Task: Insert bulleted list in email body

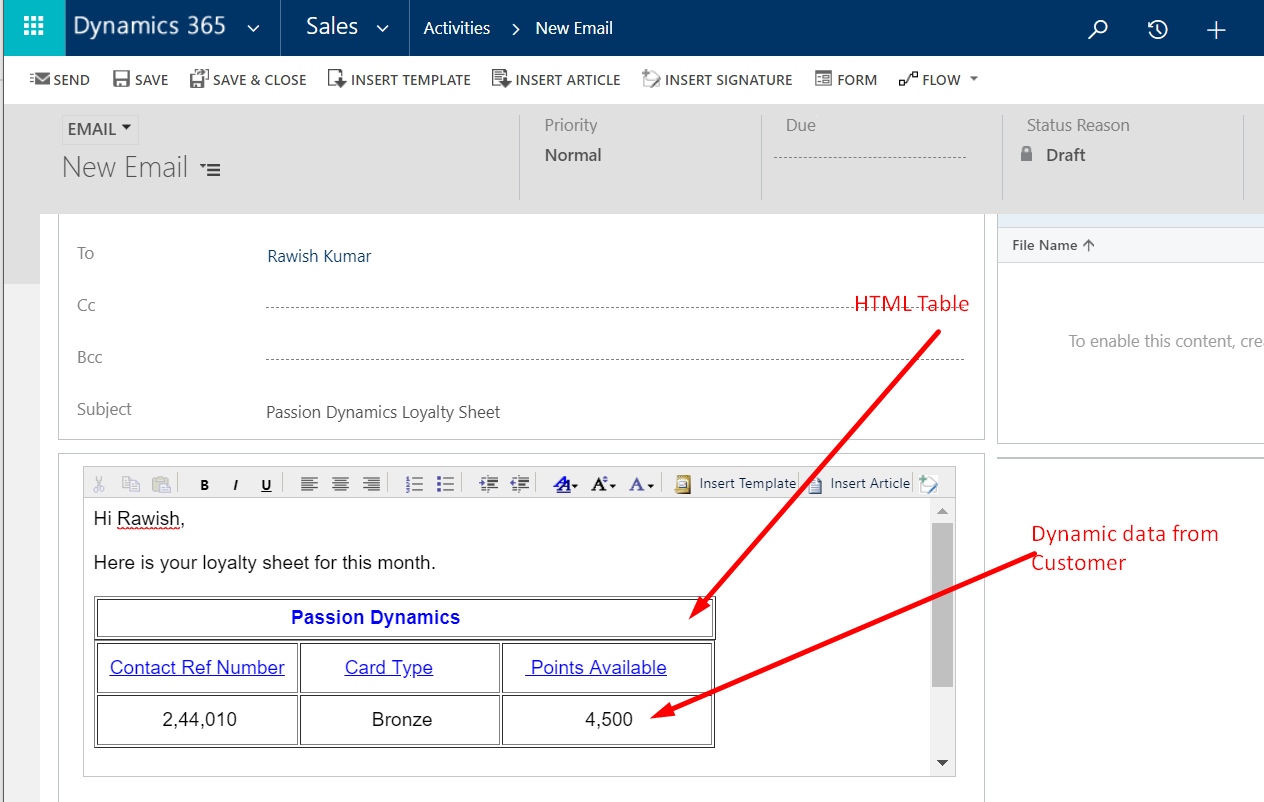Action: tap(446, 484)
